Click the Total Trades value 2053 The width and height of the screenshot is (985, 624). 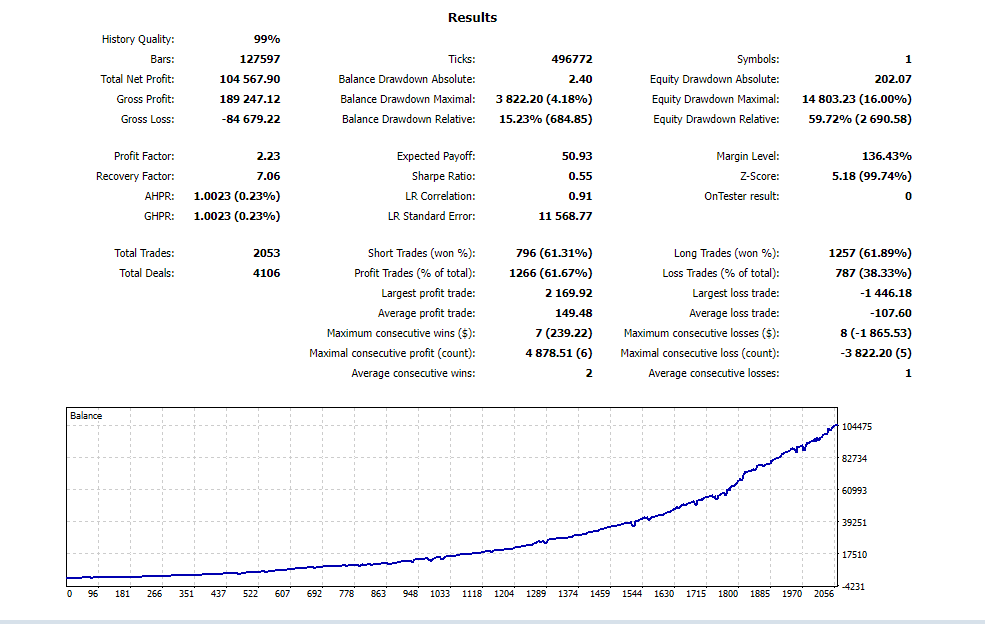pyautogui.click(x=267, y=253)
